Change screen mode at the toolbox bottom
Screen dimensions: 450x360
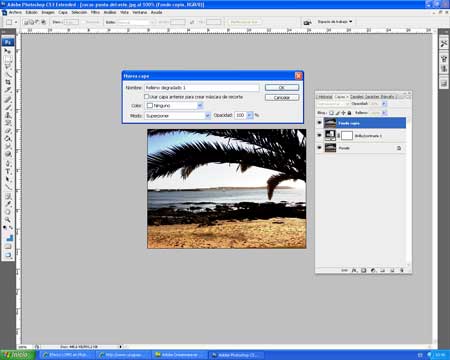[8, 255]
